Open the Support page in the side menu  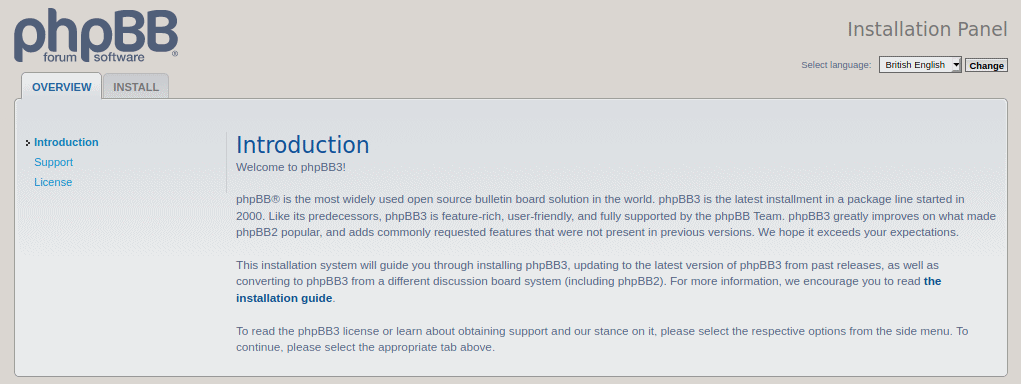point(53,162)
